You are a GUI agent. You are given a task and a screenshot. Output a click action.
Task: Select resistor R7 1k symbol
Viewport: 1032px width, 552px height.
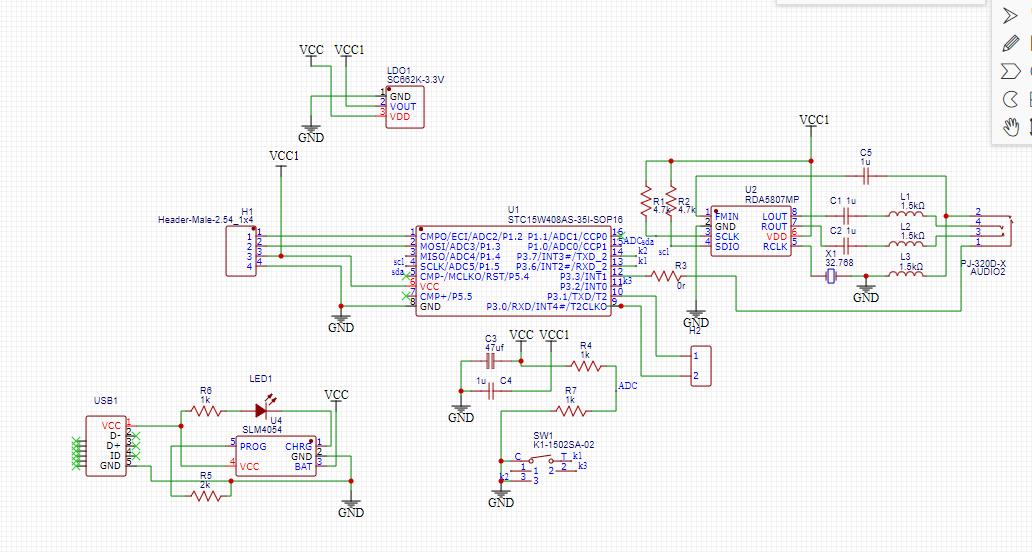pos(570,411)
